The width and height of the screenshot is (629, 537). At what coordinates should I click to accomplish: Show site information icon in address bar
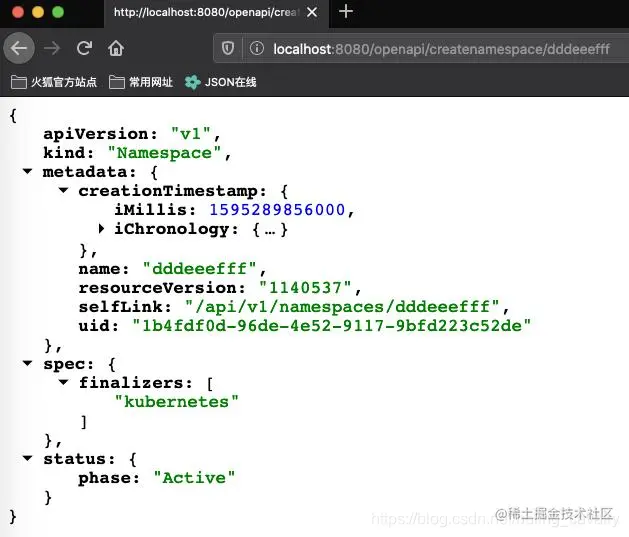[257, 49]
